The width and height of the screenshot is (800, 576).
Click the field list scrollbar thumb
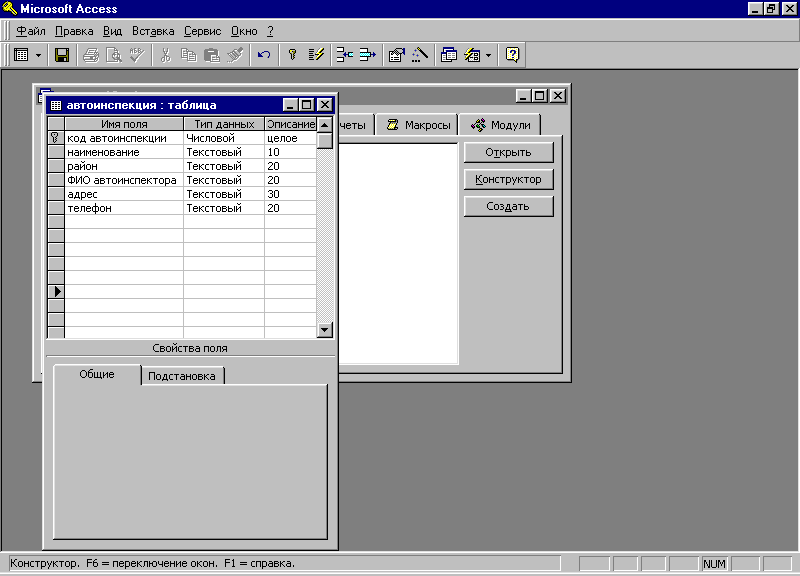pyautogui.click(x=324, y=140)
